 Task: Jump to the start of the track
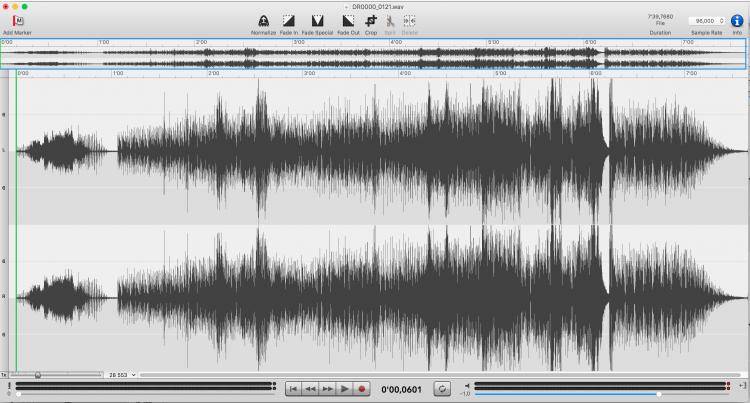click(293, 388)
